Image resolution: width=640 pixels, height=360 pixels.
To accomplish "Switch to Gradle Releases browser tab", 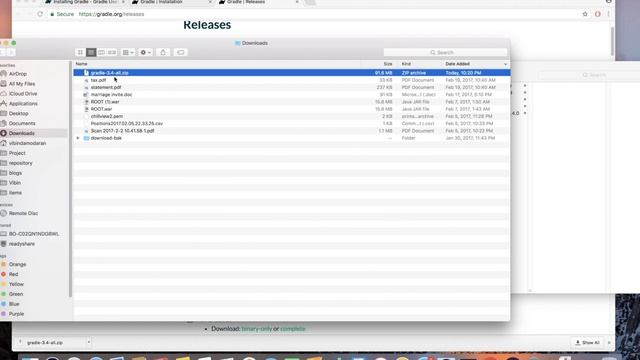I will [257, 2].
